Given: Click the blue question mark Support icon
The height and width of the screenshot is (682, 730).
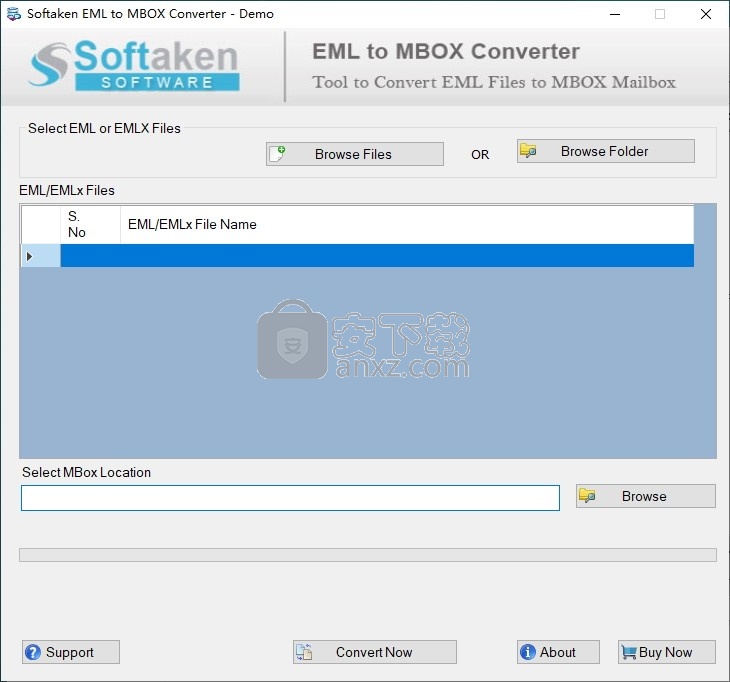Looking at the screenshot, I should click(33, 652).
